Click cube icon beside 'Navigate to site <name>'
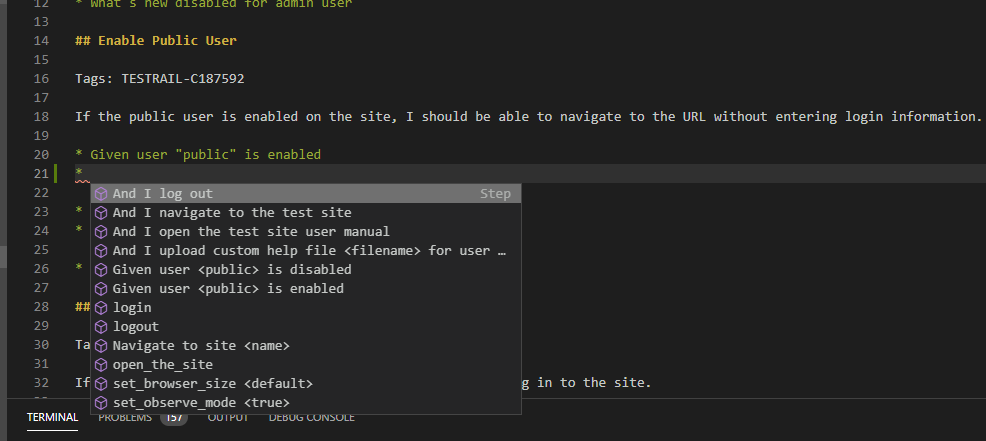 click(101, 345)
